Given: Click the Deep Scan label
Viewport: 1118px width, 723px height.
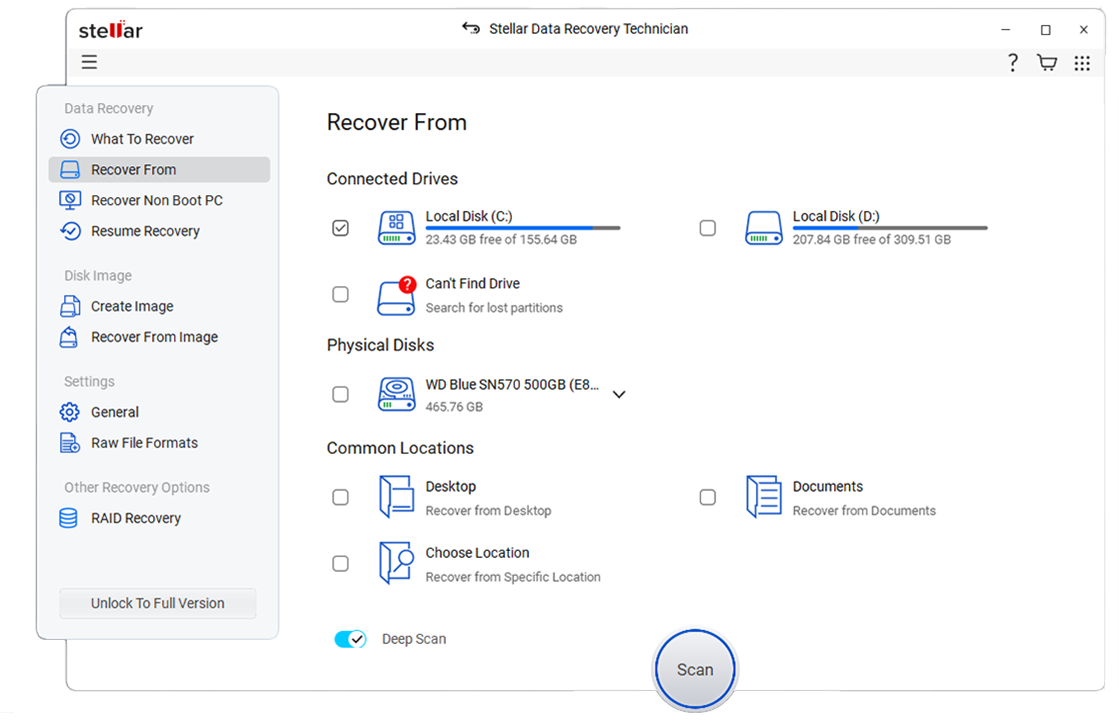Looking at the screenshot, I should pos(414,639).
